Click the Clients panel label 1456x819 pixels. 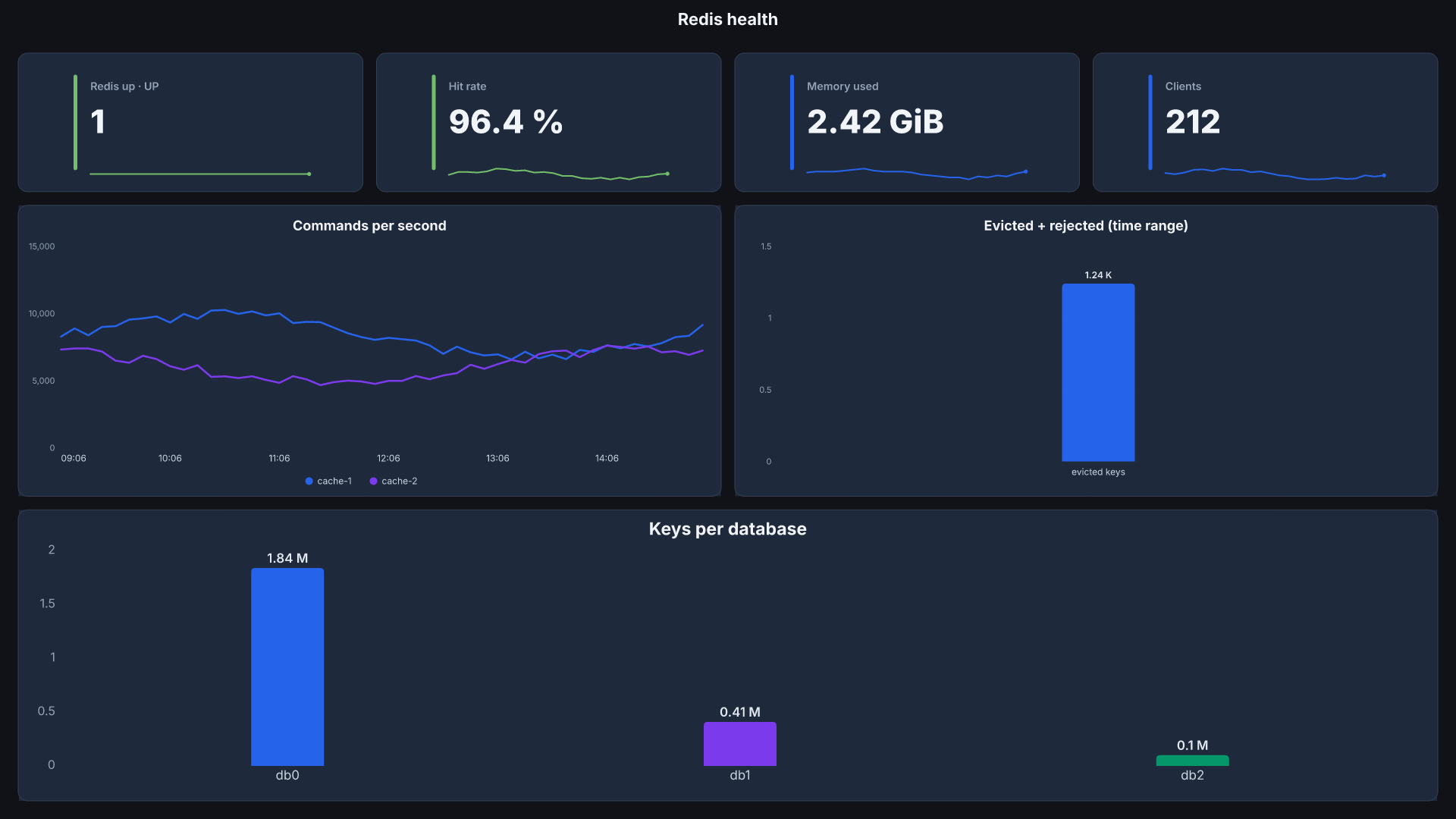(x=1183, y=86)
